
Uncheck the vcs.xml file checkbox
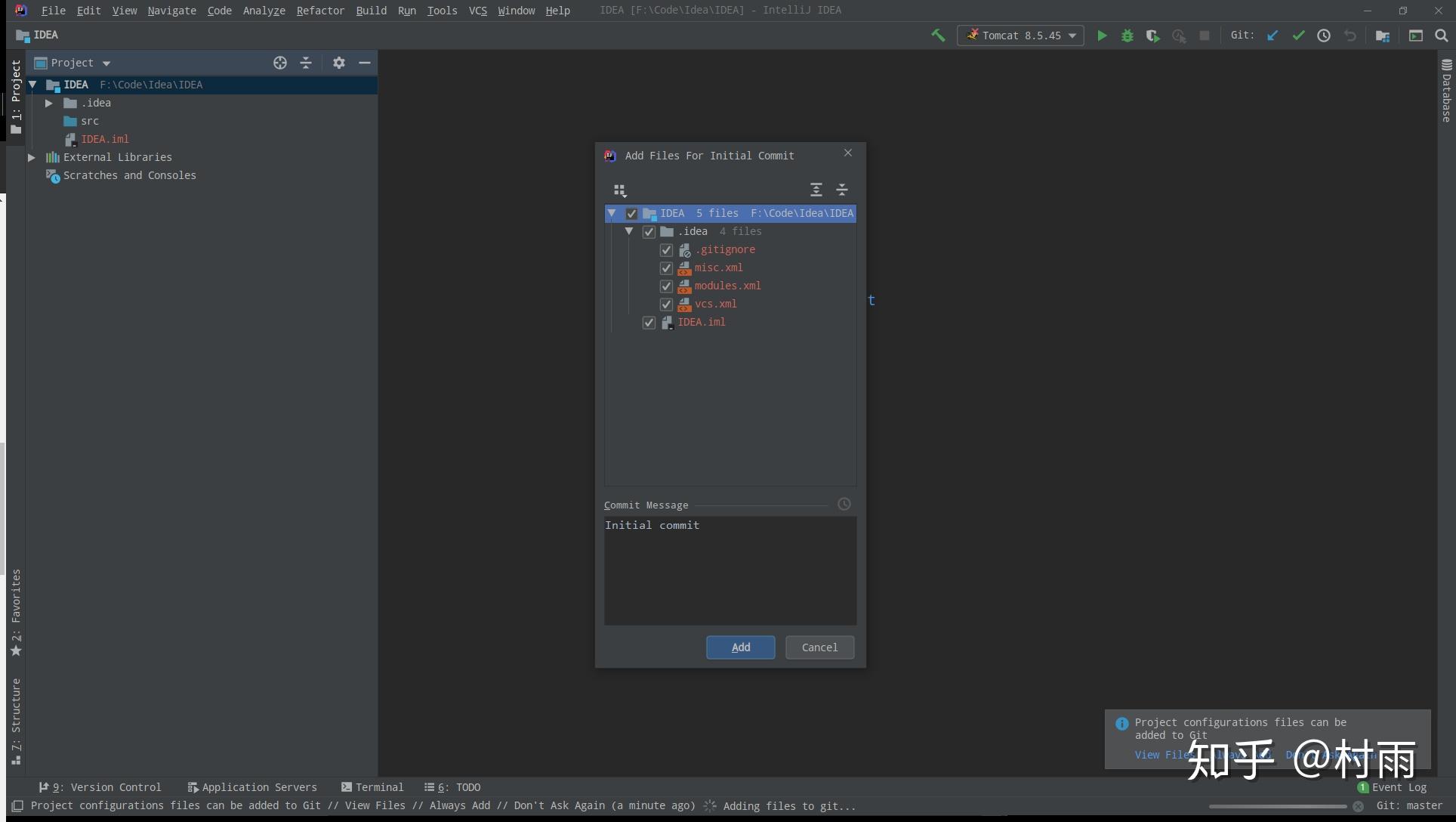(x=665, y=304)
